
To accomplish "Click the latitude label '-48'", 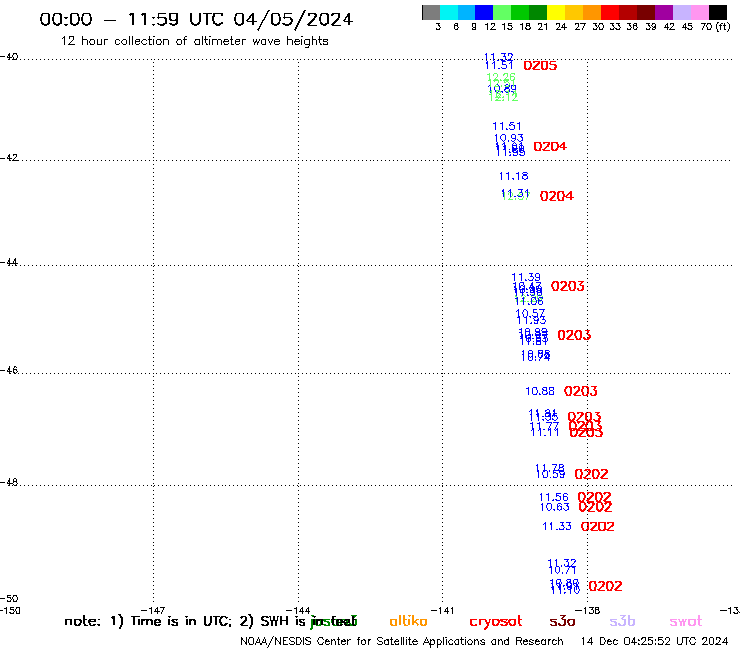I will tap(9, 482).
